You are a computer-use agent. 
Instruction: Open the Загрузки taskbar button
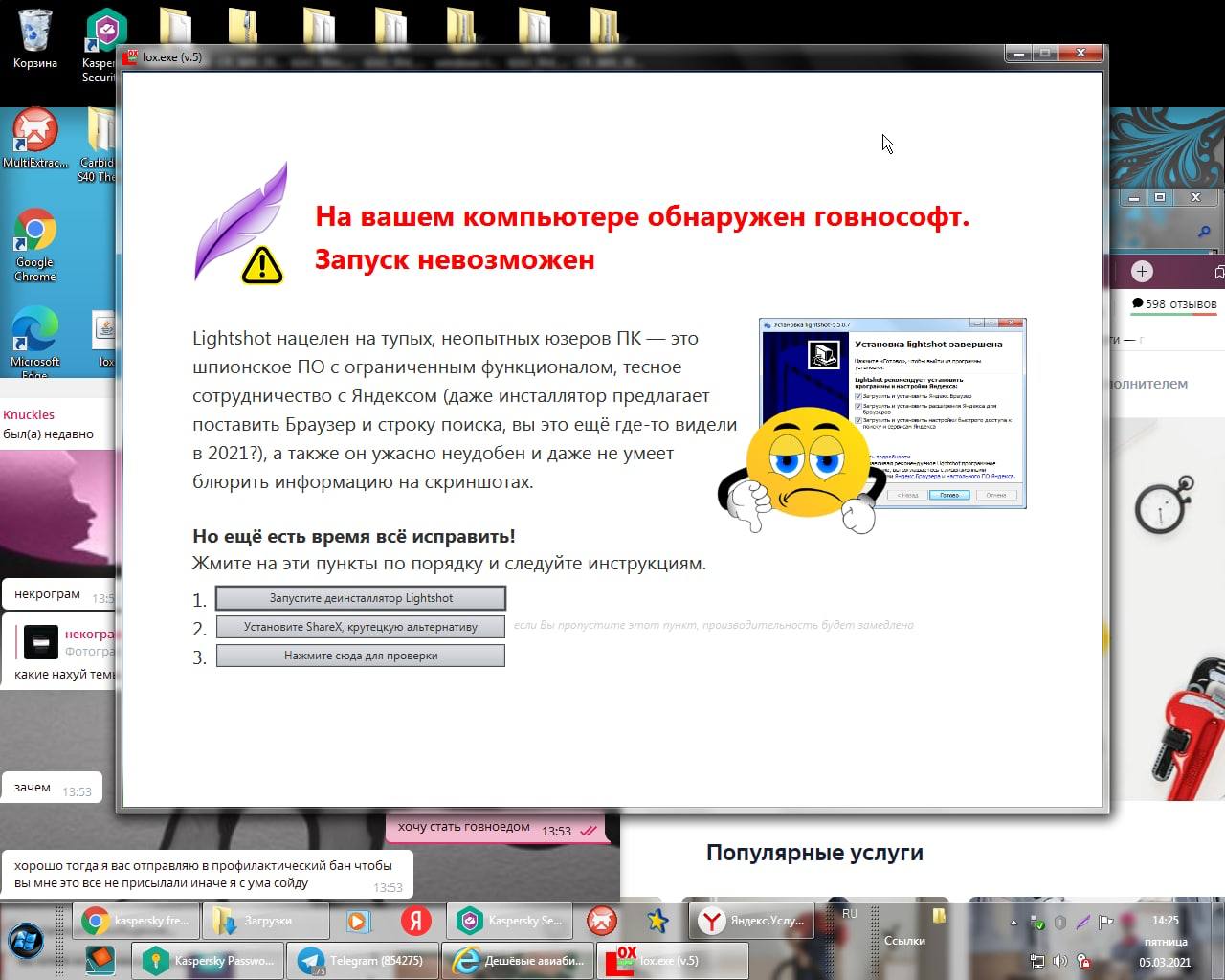coord(265,921)
